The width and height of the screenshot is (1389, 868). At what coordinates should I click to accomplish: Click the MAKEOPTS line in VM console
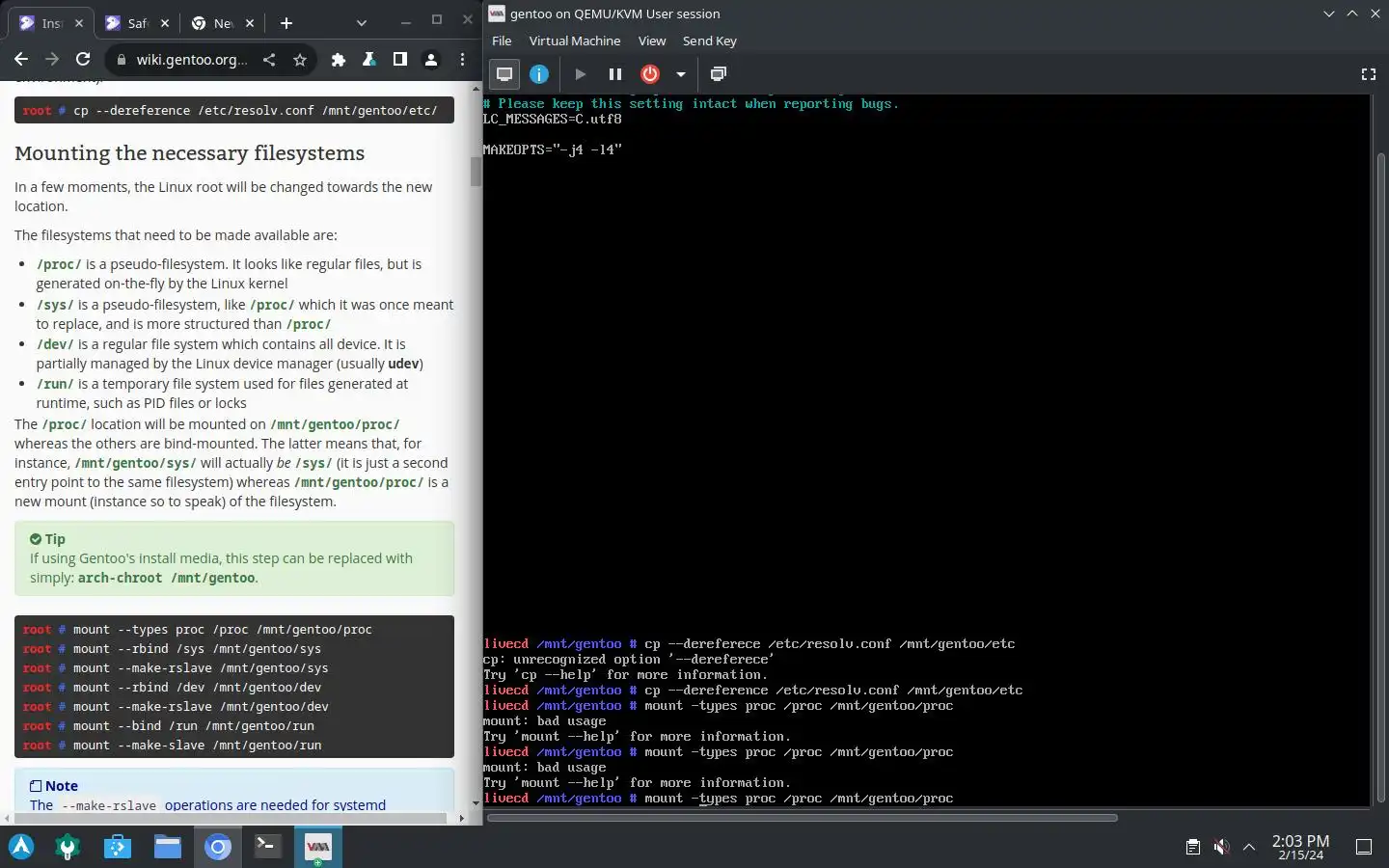[553, 149]
